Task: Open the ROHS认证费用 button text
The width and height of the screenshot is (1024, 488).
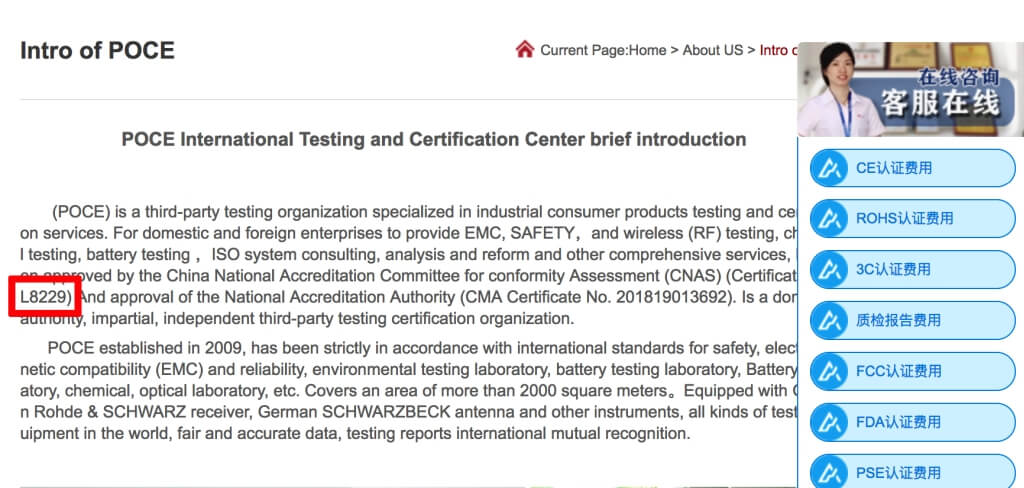Action: [904, 219]
